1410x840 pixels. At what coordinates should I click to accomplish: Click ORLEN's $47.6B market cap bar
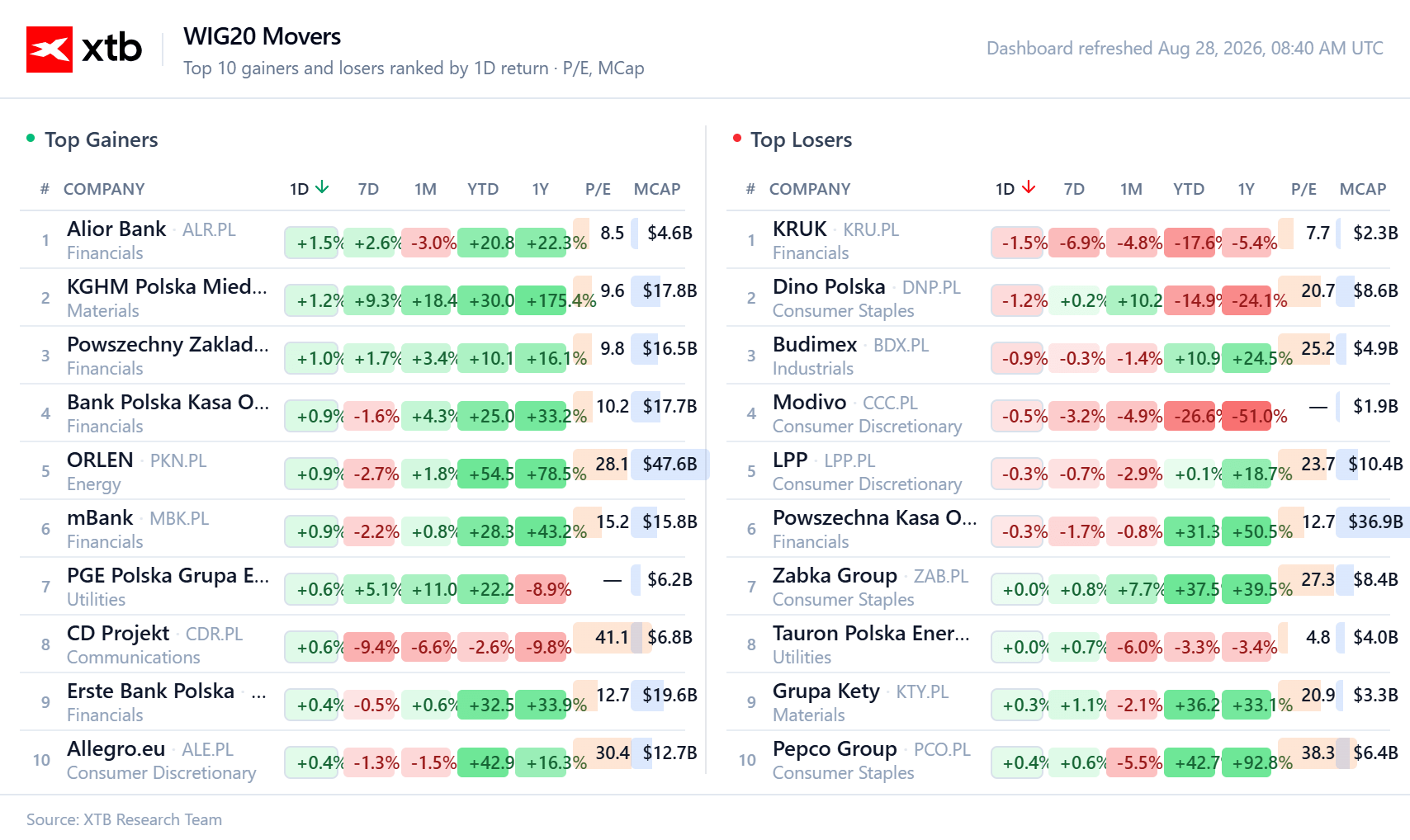pyautogui.click(x=670, y=464)
